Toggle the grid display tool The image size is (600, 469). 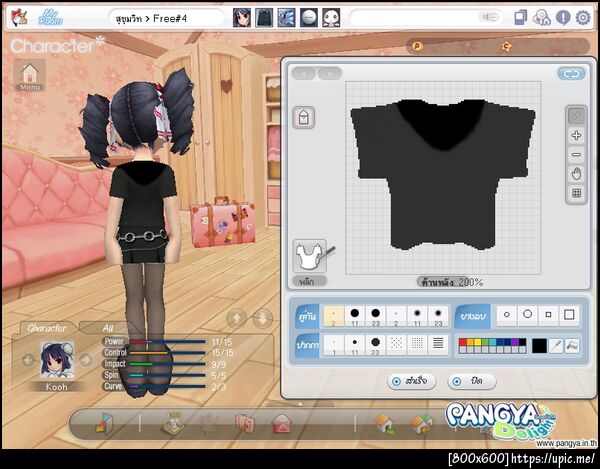point(576,193)
